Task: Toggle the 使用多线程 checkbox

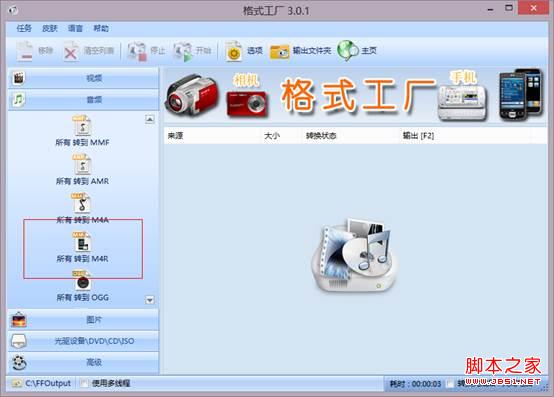Action: pos(84,383)
